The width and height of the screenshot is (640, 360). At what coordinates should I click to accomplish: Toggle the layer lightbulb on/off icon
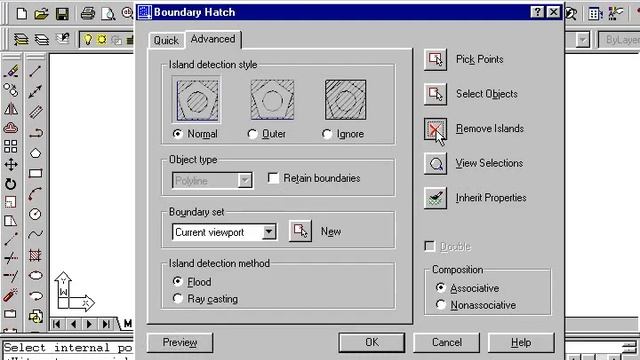87,40
